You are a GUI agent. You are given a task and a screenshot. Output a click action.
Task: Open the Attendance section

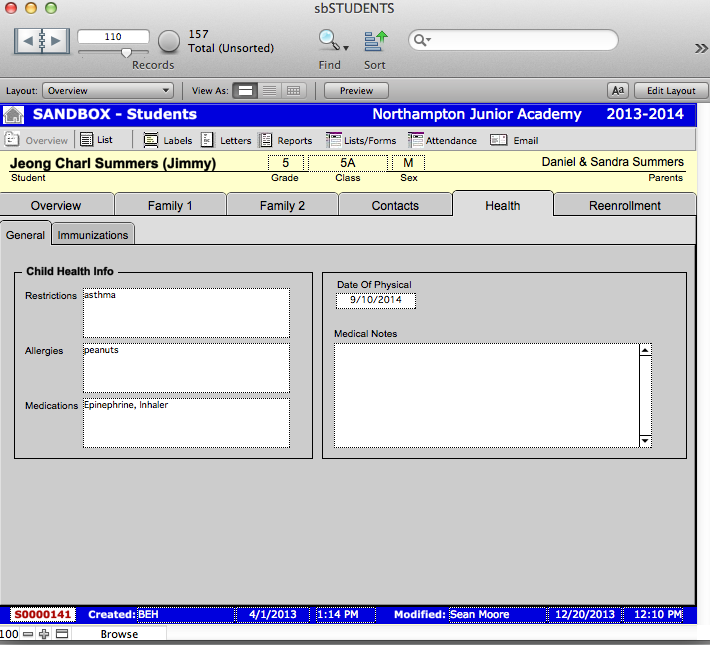click(416, 140)
